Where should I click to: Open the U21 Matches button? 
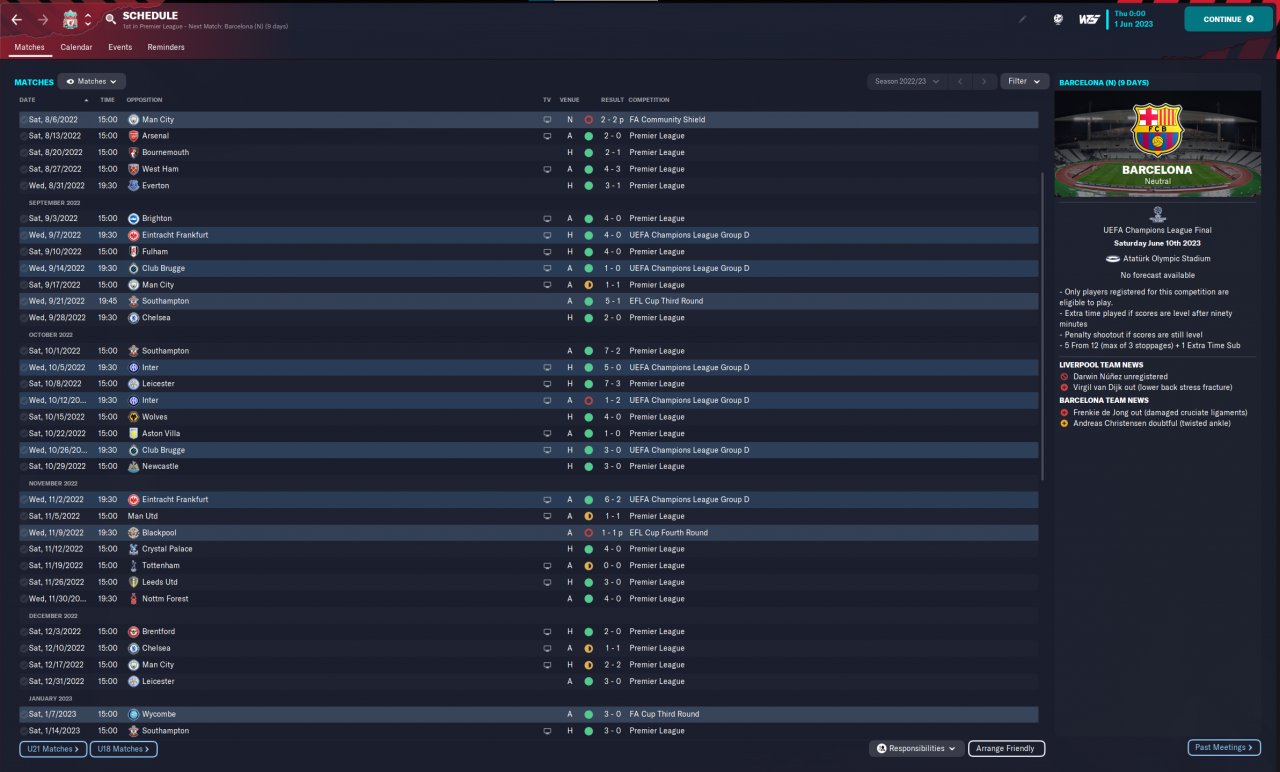(53, 748)
